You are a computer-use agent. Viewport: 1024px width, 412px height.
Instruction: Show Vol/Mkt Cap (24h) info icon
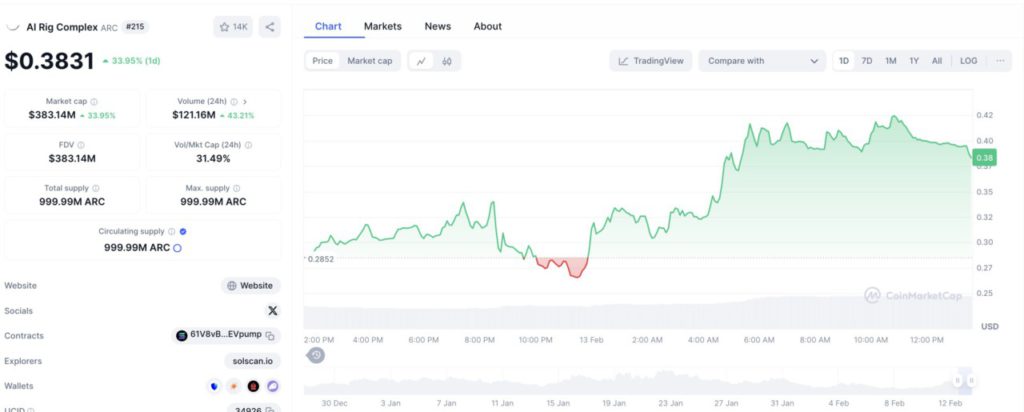(x=248, y=145)
